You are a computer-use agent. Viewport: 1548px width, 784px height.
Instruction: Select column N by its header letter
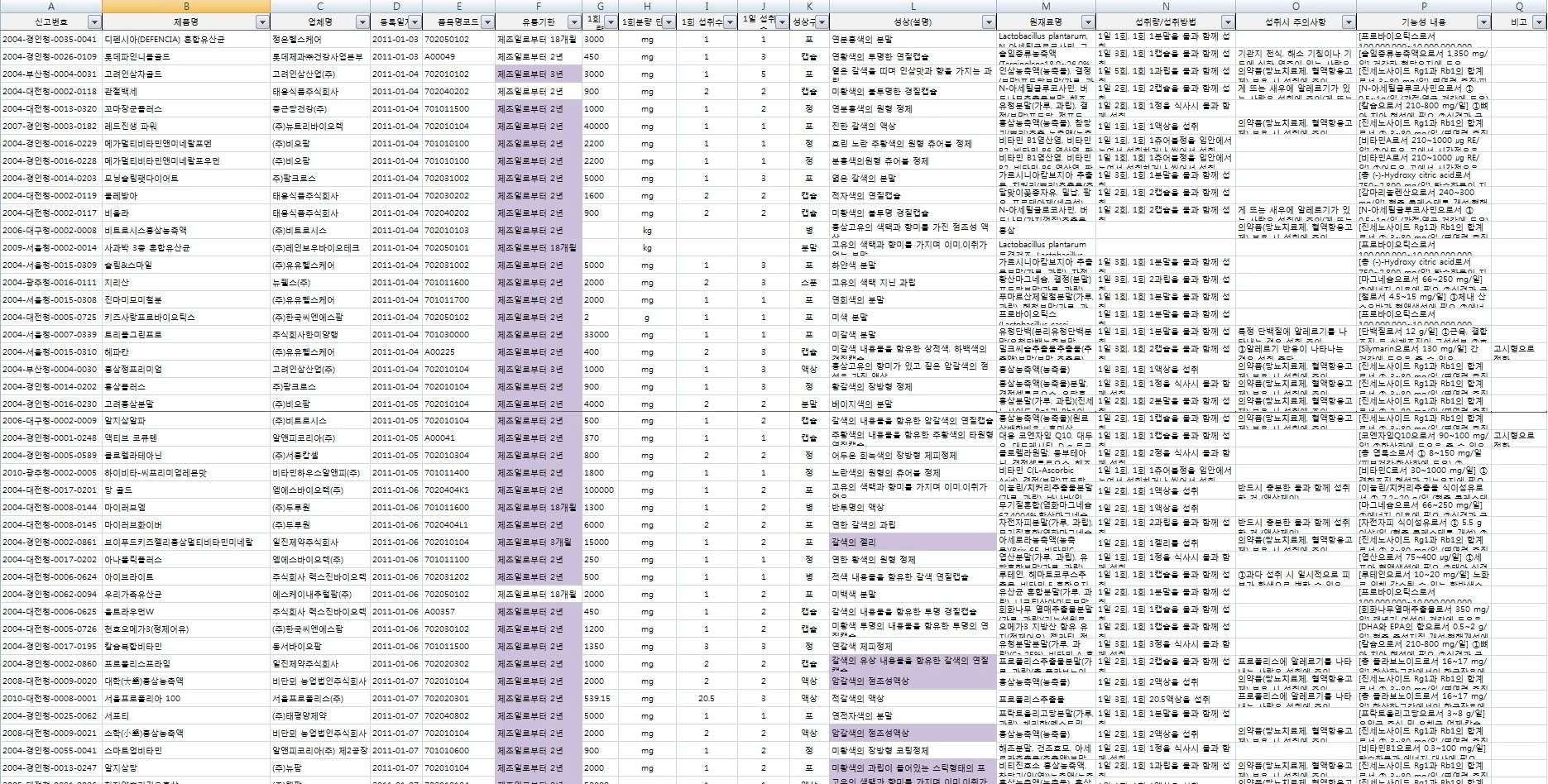click(x=1166, y=7)
